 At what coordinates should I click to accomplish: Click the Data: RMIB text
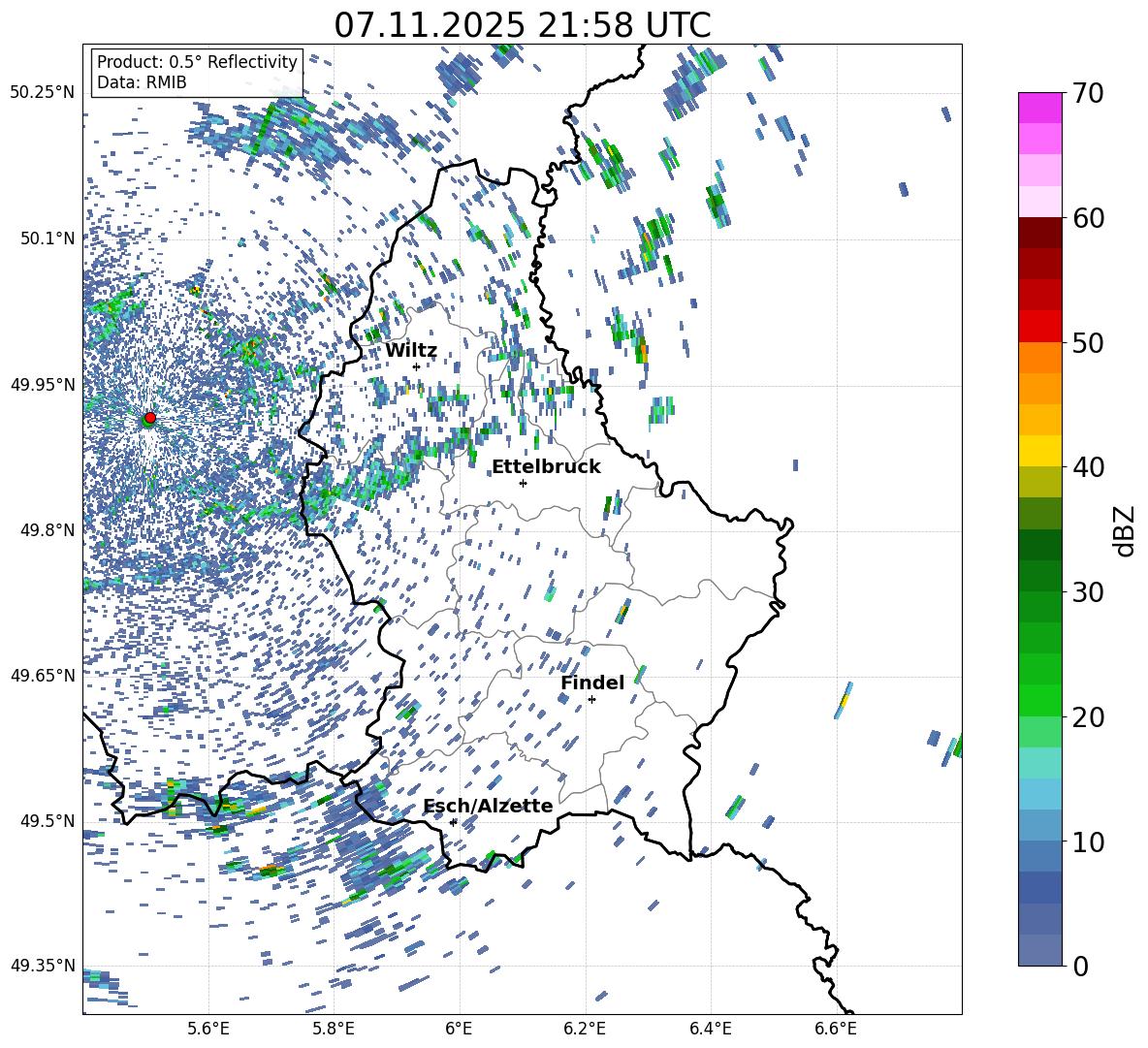pyautogui.click(x=142, y=83)
